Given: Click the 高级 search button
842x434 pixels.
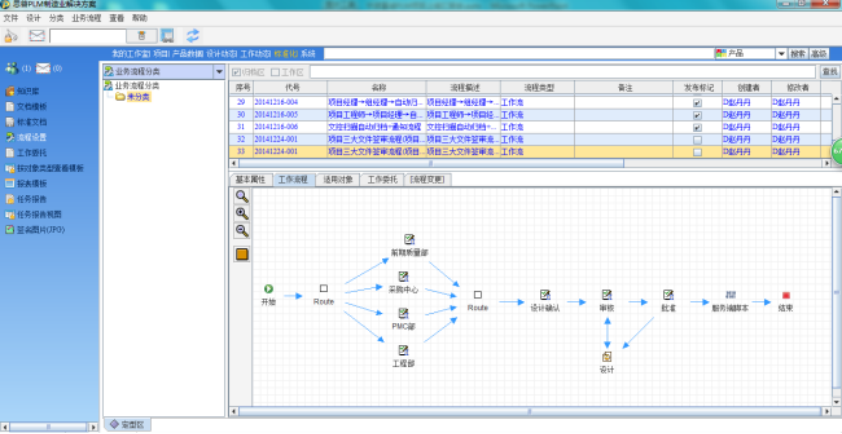Looking at the screenshot, I should pos(819,54).
